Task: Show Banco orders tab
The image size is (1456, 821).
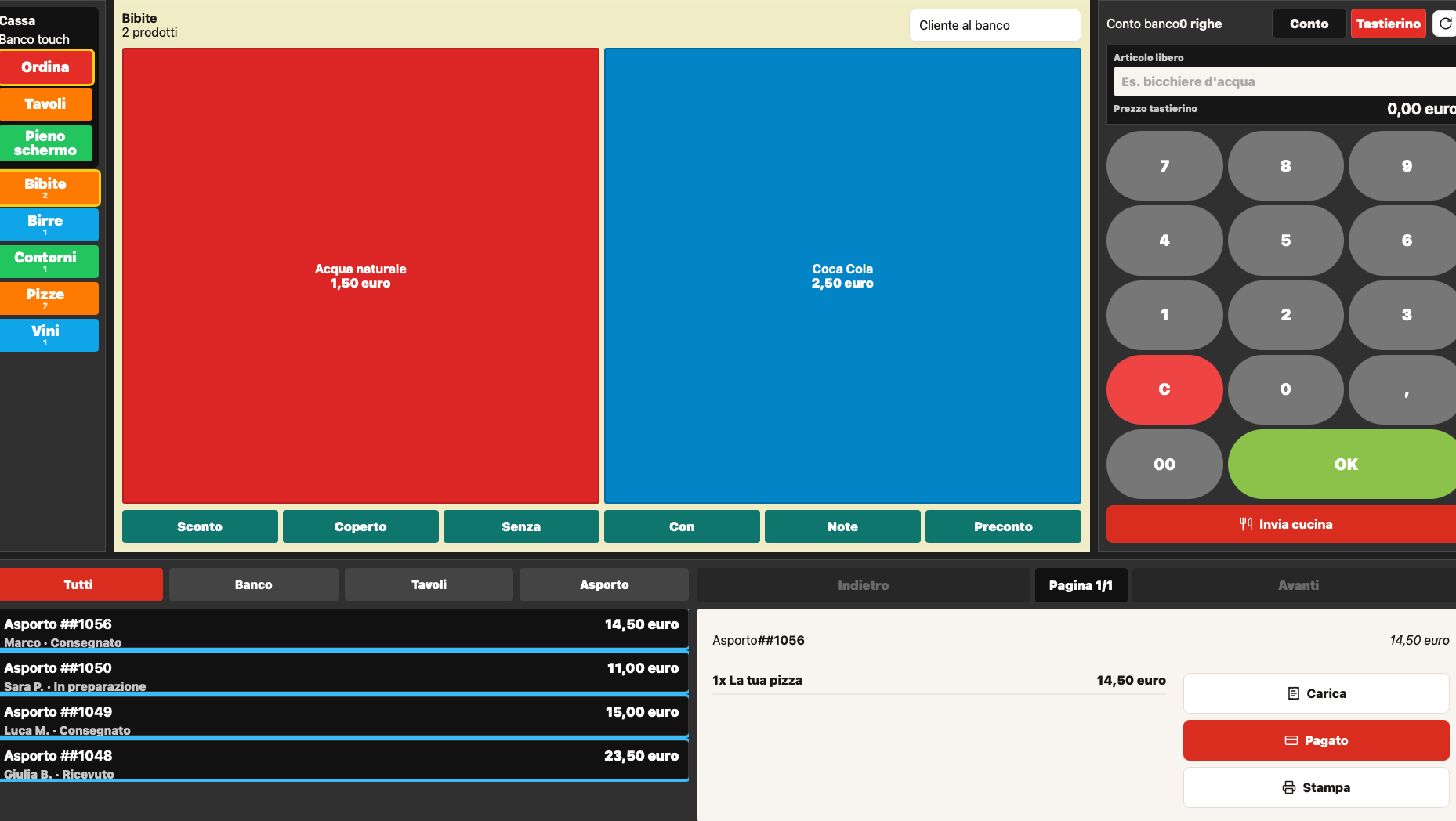Action: [x=254, y=584]
